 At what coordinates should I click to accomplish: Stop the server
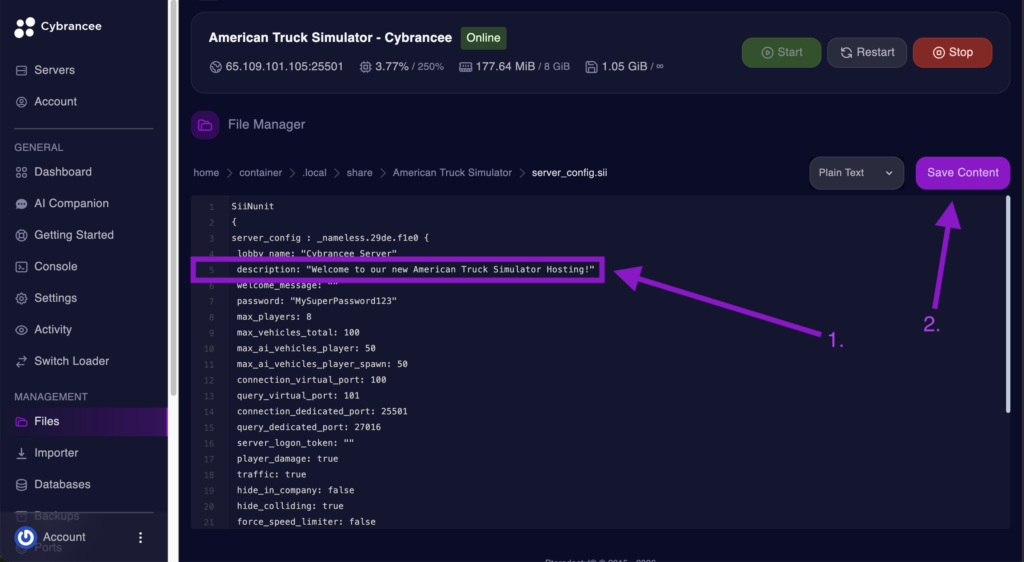coord(952,52)
